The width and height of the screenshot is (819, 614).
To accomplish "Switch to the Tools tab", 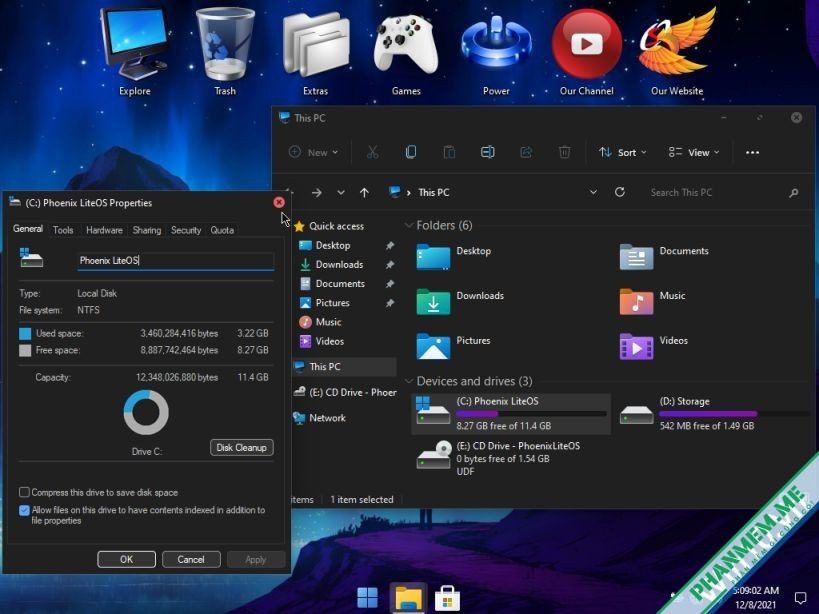I will pos(63,230).
